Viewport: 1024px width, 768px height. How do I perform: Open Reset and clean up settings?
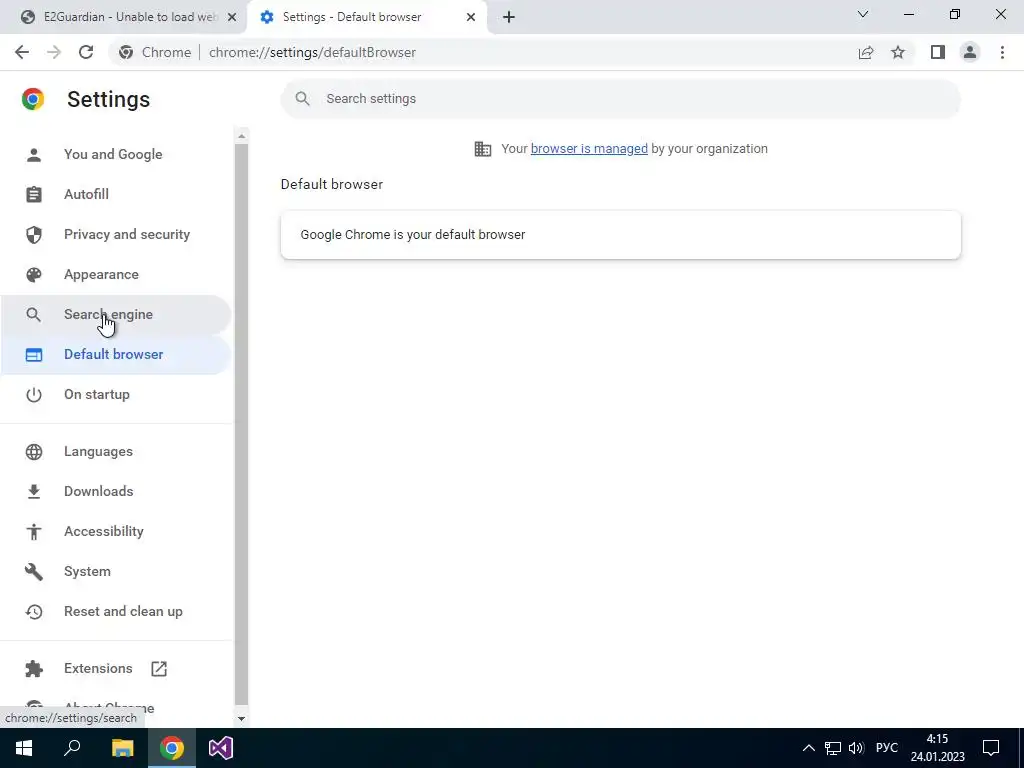point(116,612)
